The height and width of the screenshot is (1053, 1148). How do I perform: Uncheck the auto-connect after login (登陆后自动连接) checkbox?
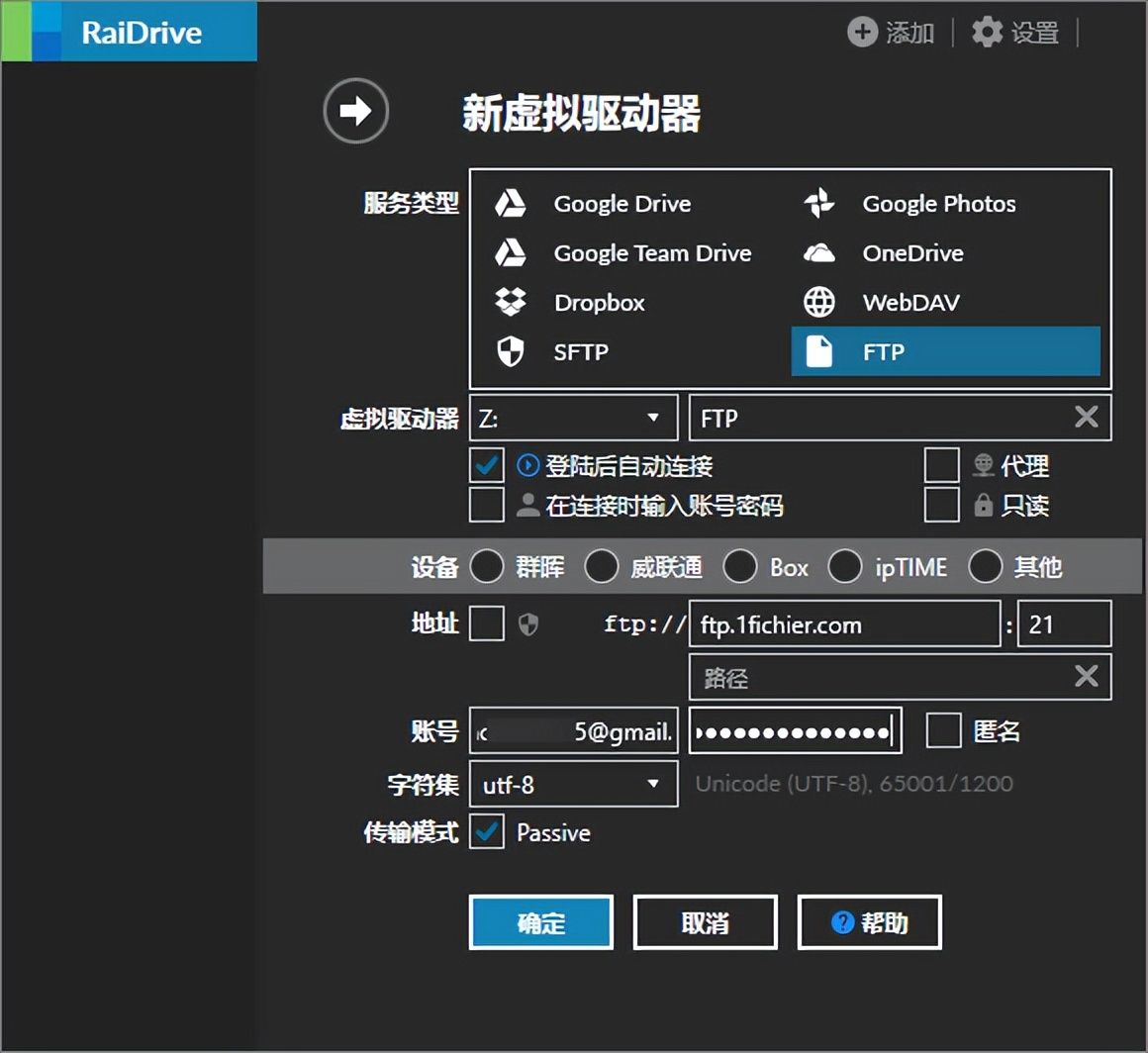coord(487,465)
